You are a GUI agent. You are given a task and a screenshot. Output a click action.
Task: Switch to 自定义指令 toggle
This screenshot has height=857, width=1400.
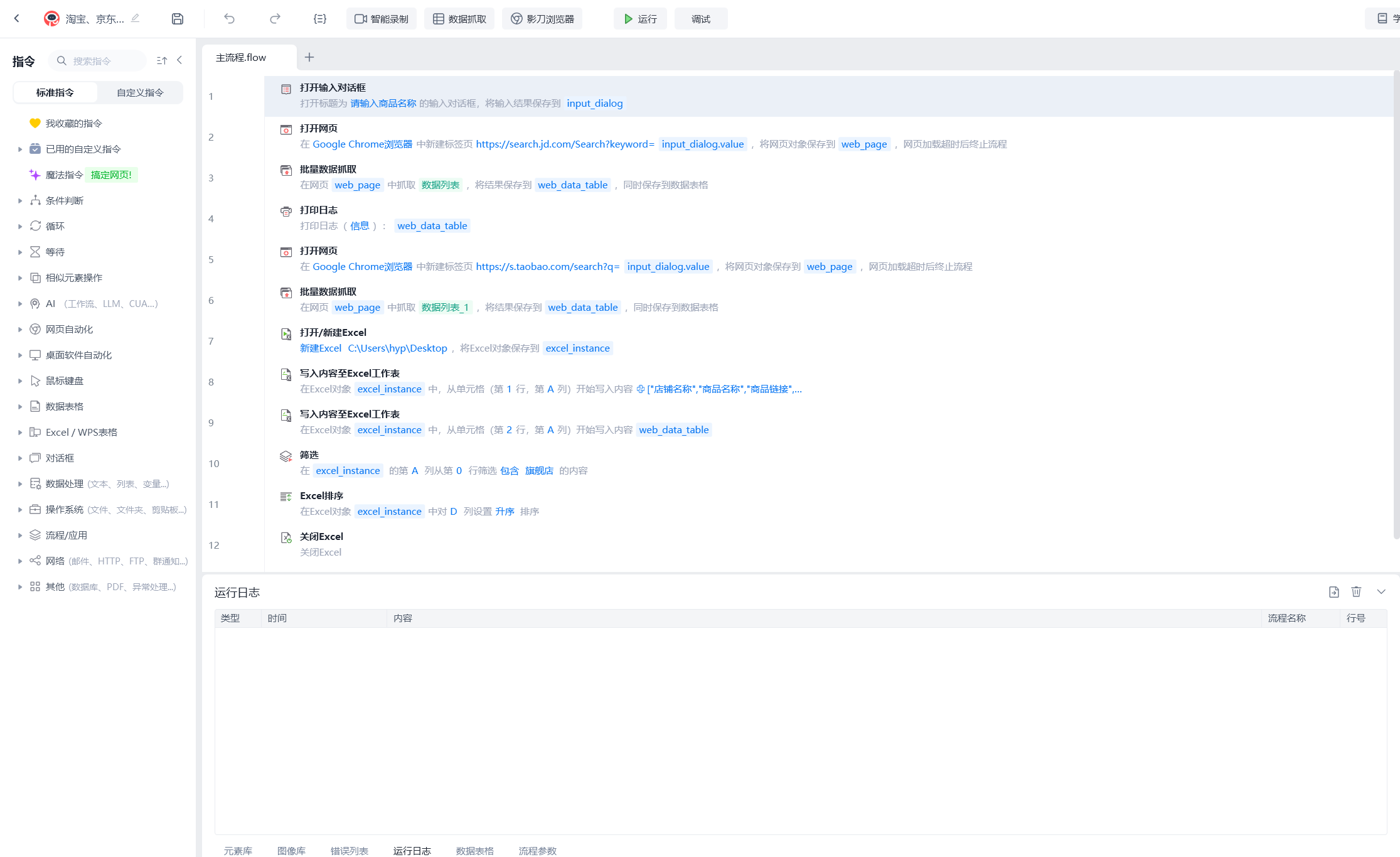coord(140,92)
